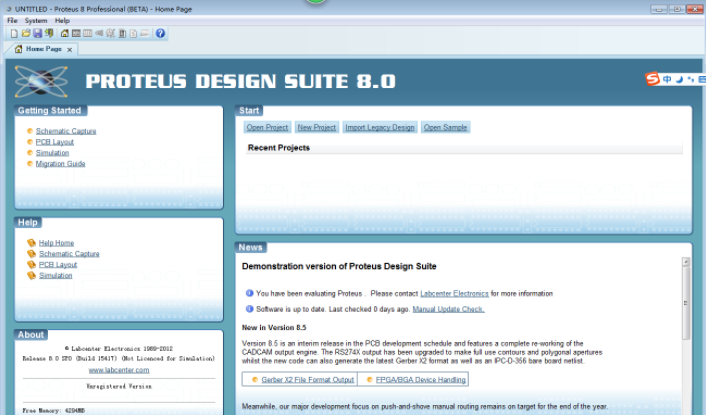
Task: Open PCB Layout from the toolbar icon
Action: coord(87,33)
